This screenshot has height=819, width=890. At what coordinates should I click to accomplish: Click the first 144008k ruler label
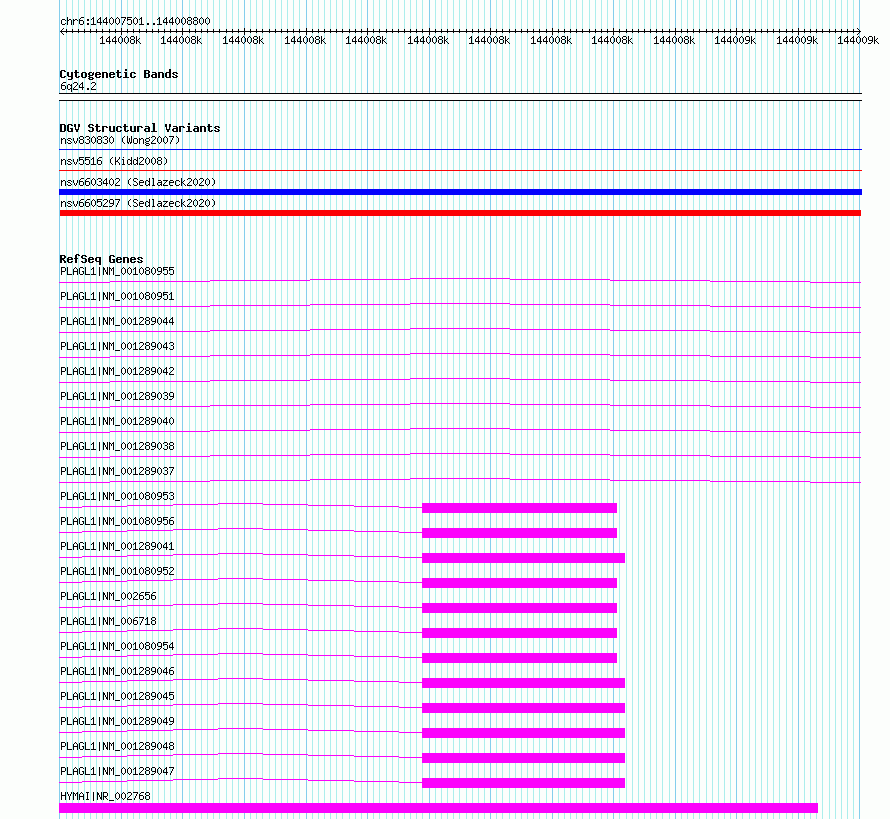[x=120, y=40]
